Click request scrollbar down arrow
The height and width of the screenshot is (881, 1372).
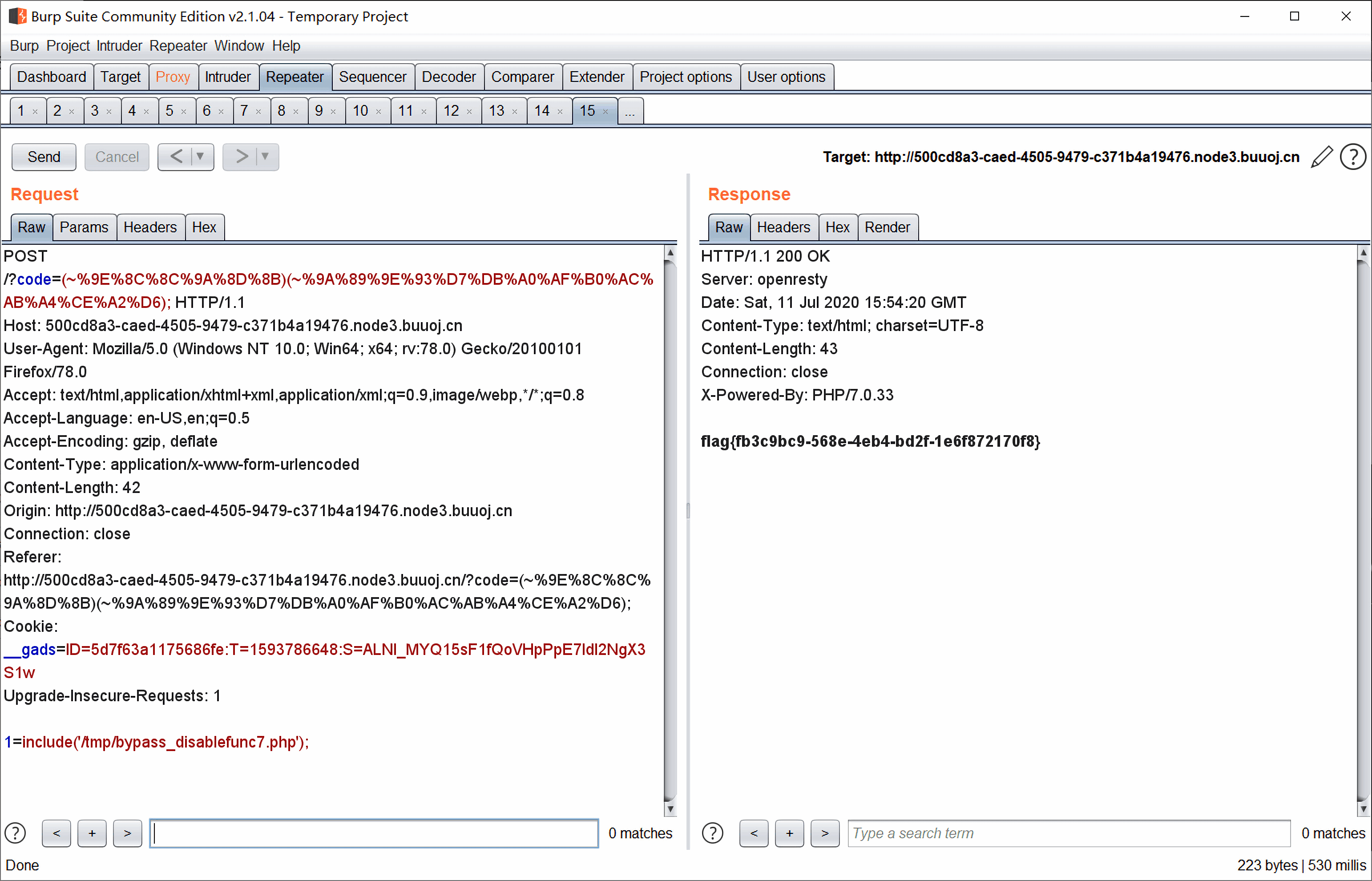point(670,809)
